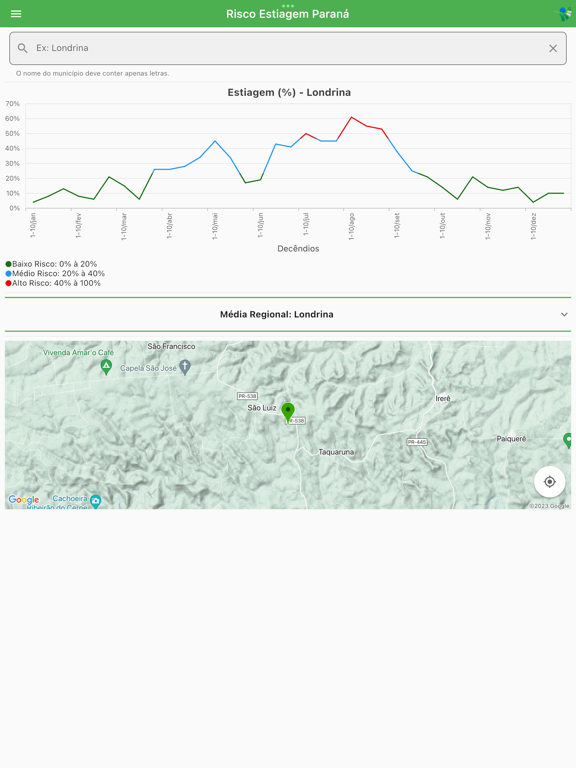Click the chart peak at 1-10/ago
Viewport: 576px width, 768px height.
352,117
